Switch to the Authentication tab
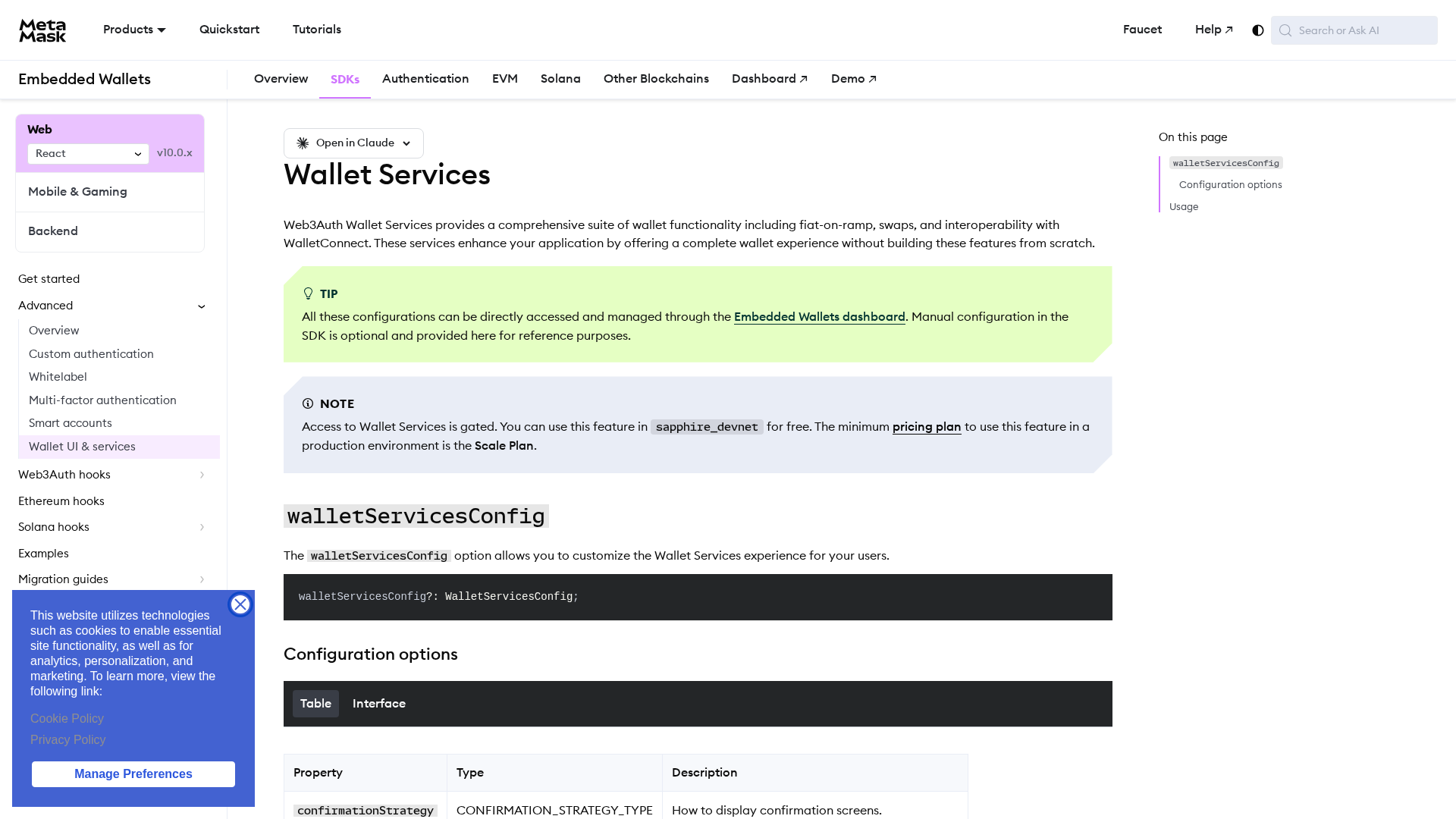 coord(425,79)
